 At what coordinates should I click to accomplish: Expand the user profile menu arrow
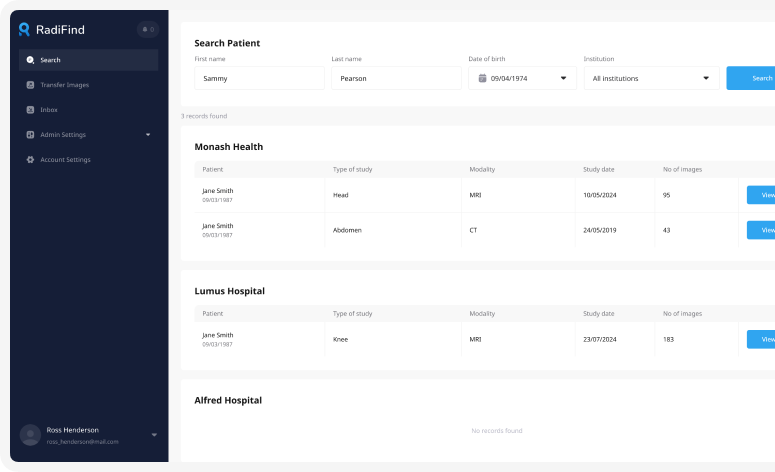tap(154, 435)
